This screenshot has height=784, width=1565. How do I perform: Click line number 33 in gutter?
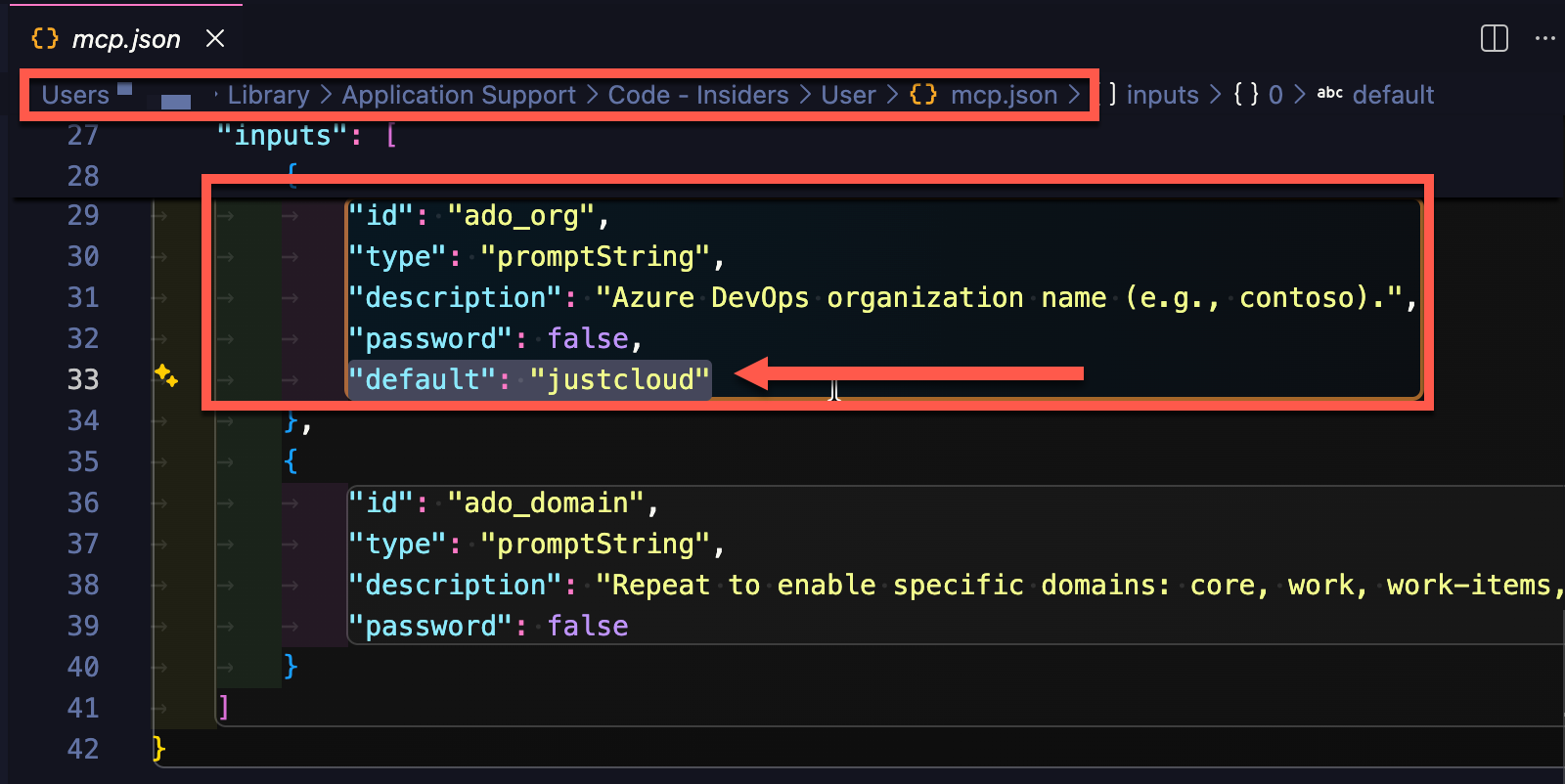[x=83, y=379]
